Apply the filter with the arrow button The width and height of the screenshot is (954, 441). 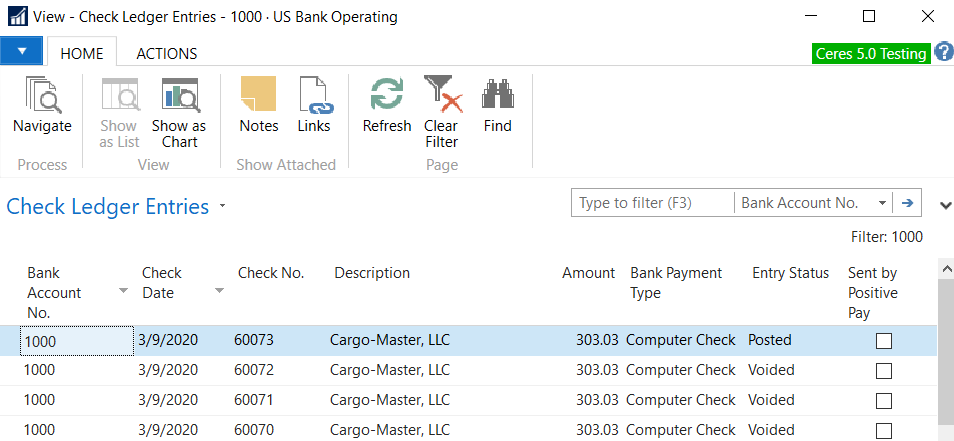(908, 203)
